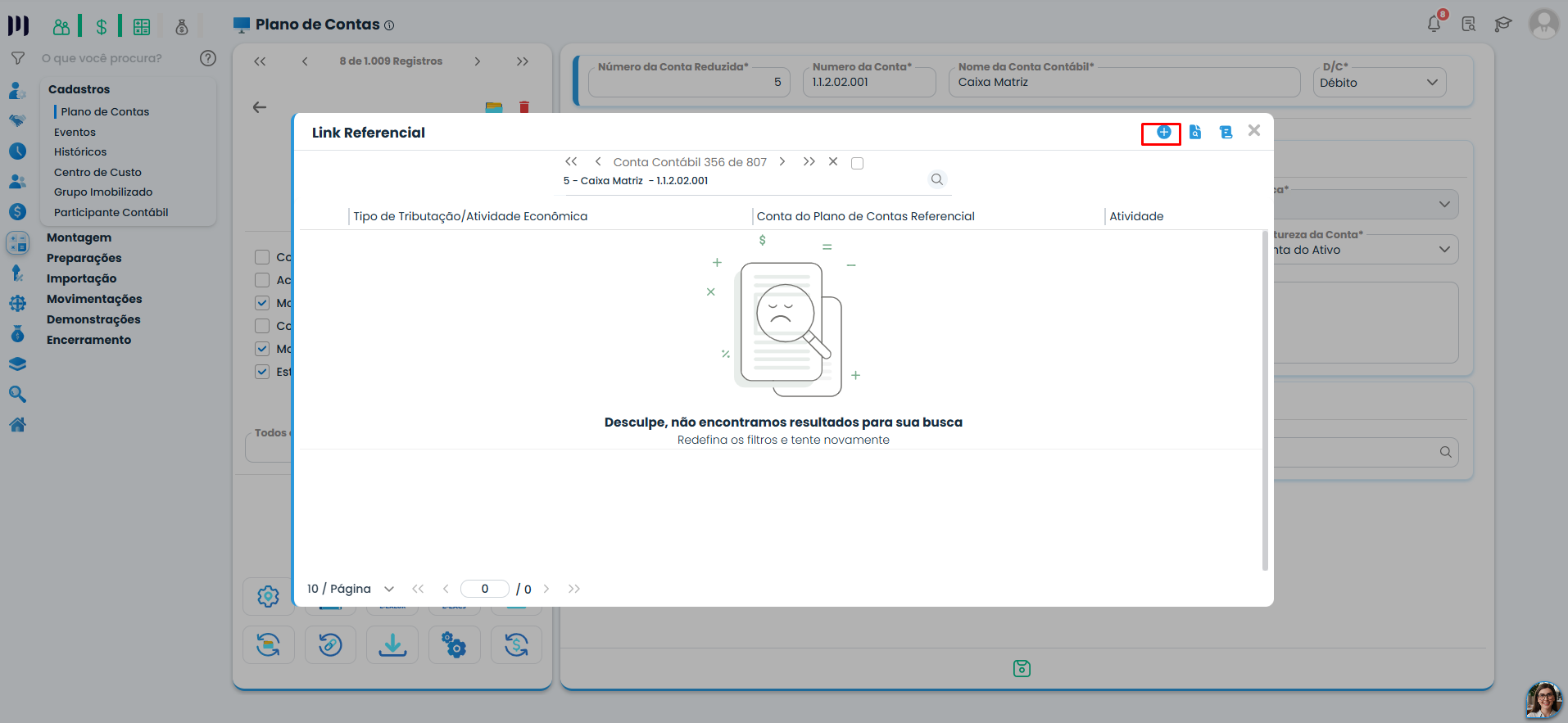Viewport: 1568px width, 723px height.
Task: Select Participante Contábil menu item
Action: (111, 212)
